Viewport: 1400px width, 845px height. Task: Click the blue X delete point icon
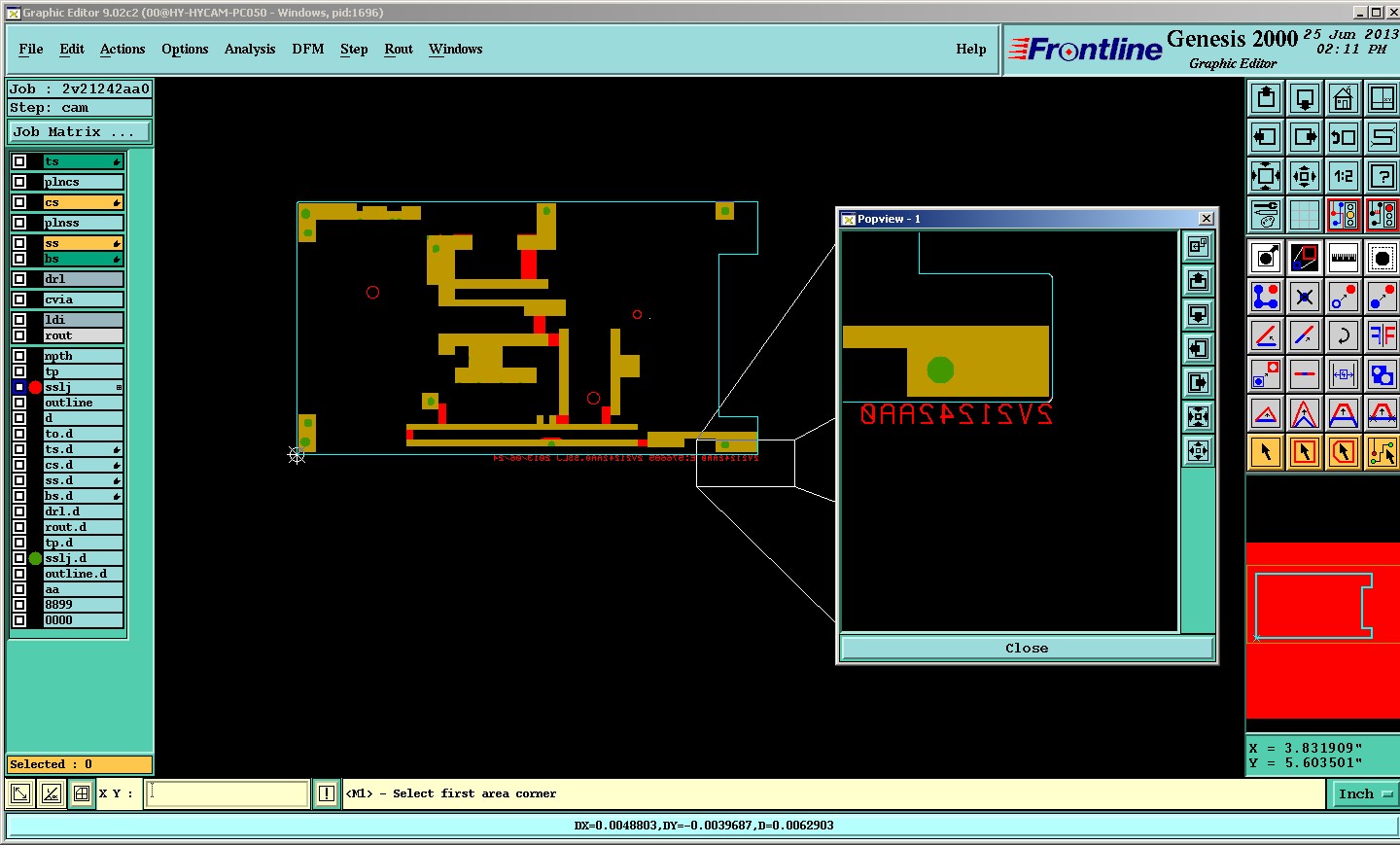[x=1305, y=297]
